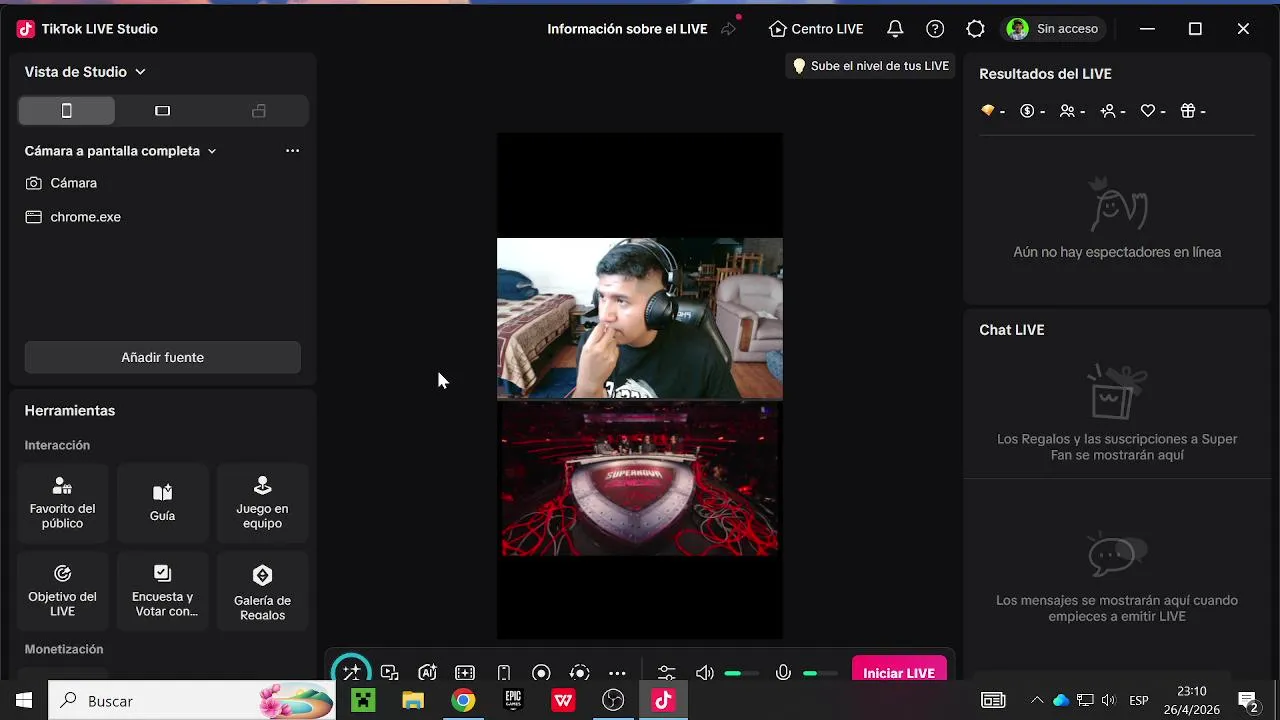This screenshot has height=720, width=1280.
Task: Switch to portrait phone layout
Action: 67,111
